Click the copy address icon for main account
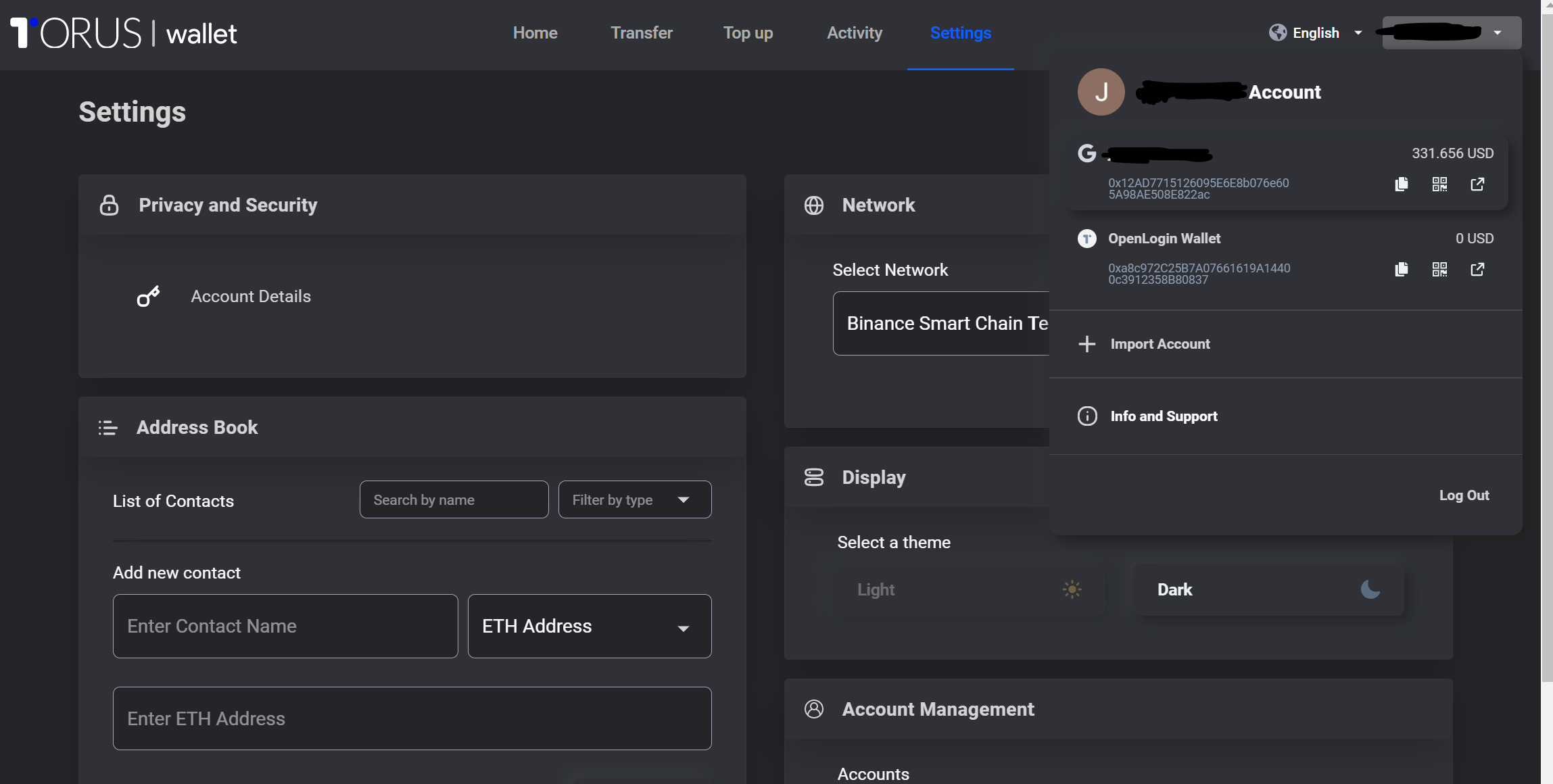Viewport: 1553px width, 784px height. [1402, 183]
